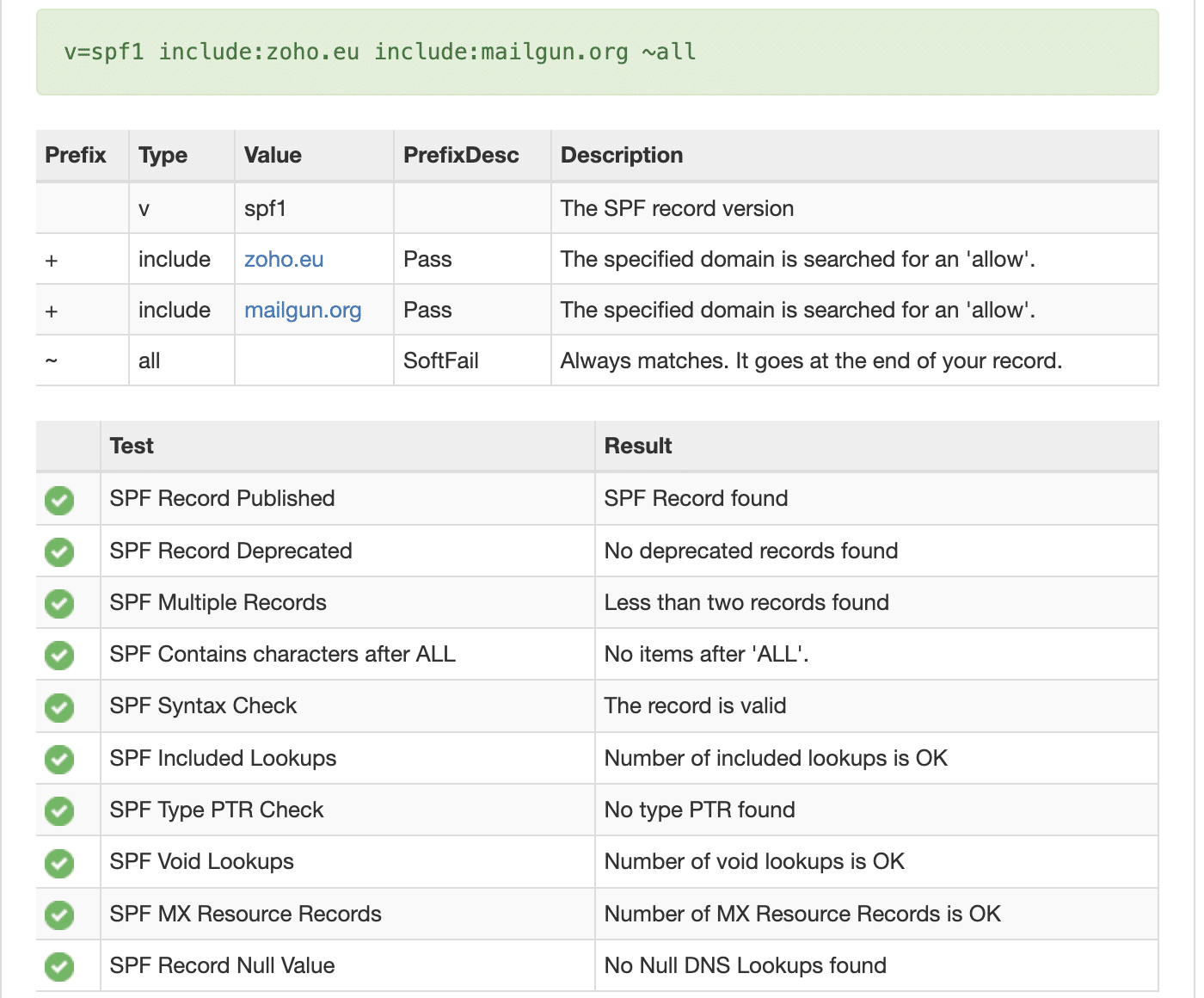Viewport: 1204px width, 998px height.
Task: Click the Prefix column header
Action: click(x=76, y=155)
